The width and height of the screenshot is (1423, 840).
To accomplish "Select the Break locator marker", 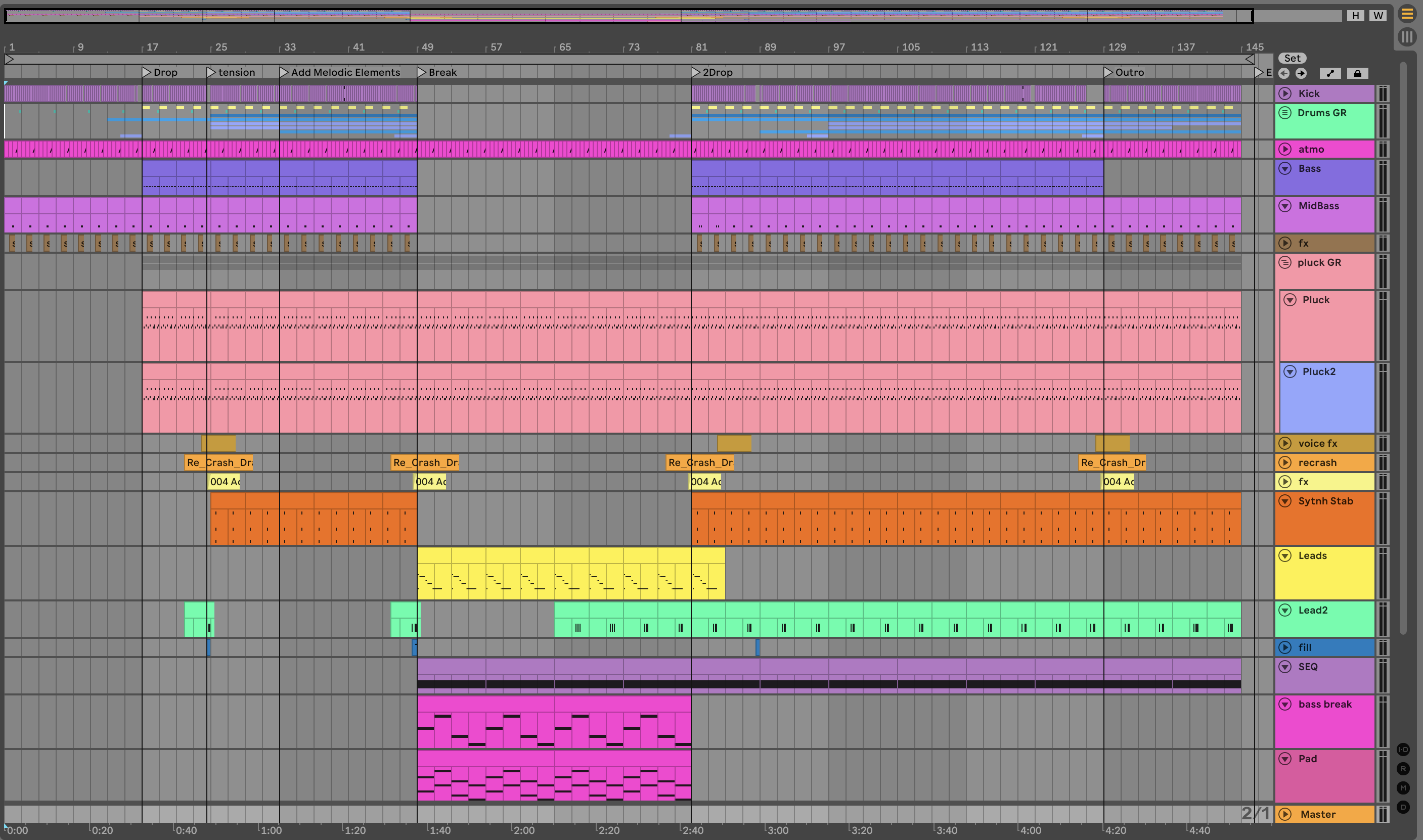I will pos(421,72).
